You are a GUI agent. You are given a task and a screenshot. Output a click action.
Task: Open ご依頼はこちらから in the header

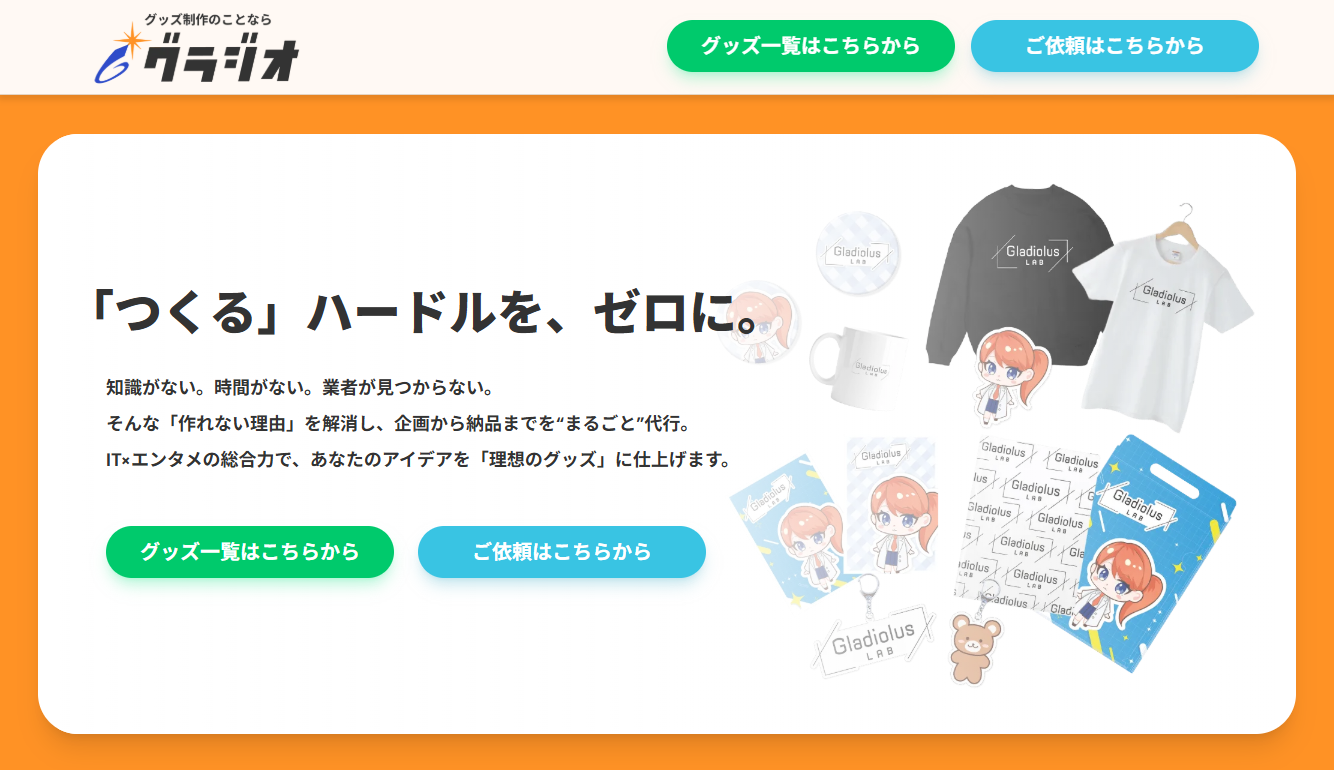(1115, 46)
